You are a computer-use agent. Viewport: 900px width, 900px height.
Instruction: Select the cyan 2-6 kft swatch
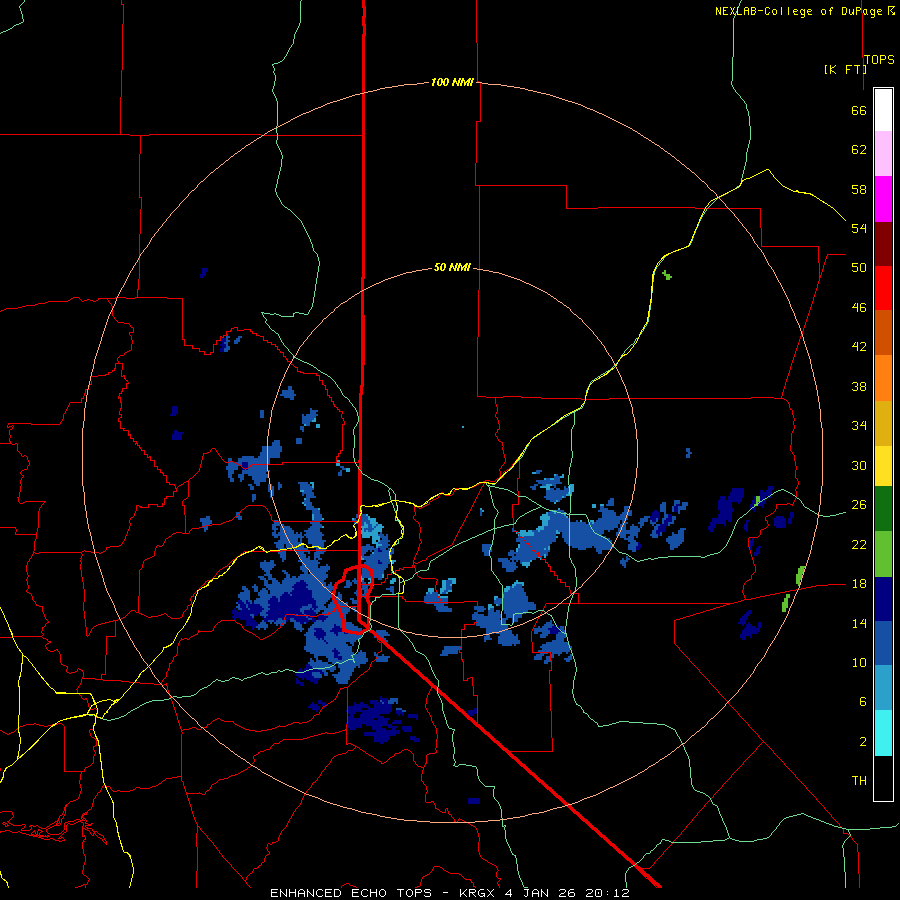pyautogui.click(x=883, y=733)
